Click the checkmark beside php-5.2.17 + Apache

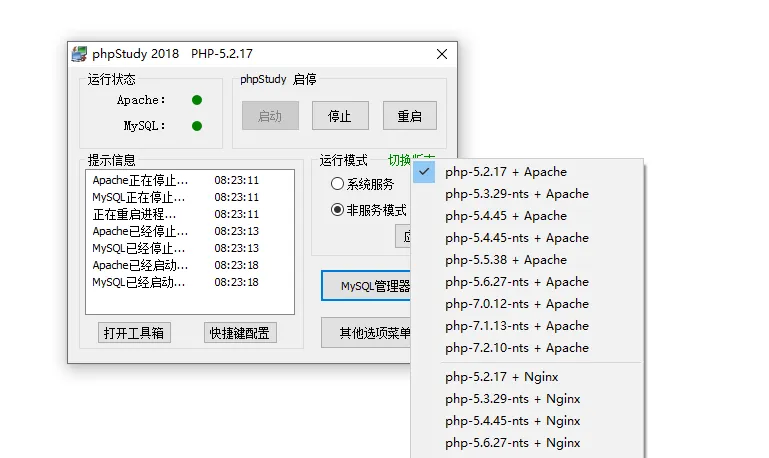pos(424,172)
